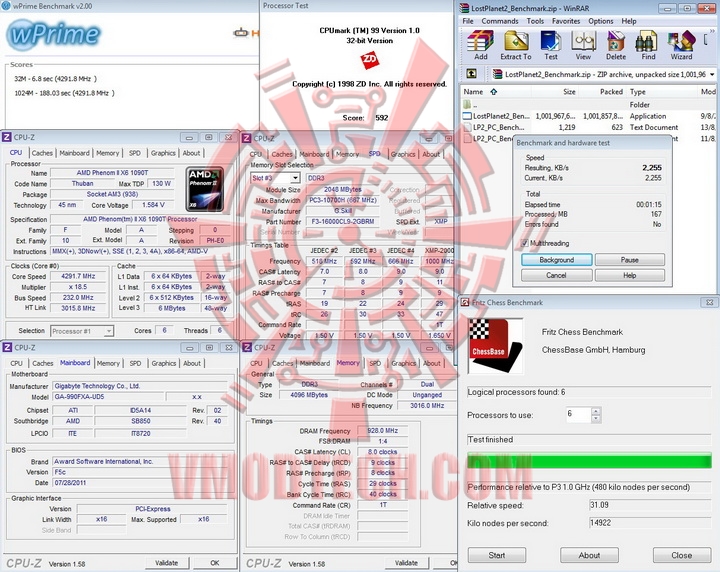
Task: Click the Extract To icon in WinRAR
Action: click(516, 45)
